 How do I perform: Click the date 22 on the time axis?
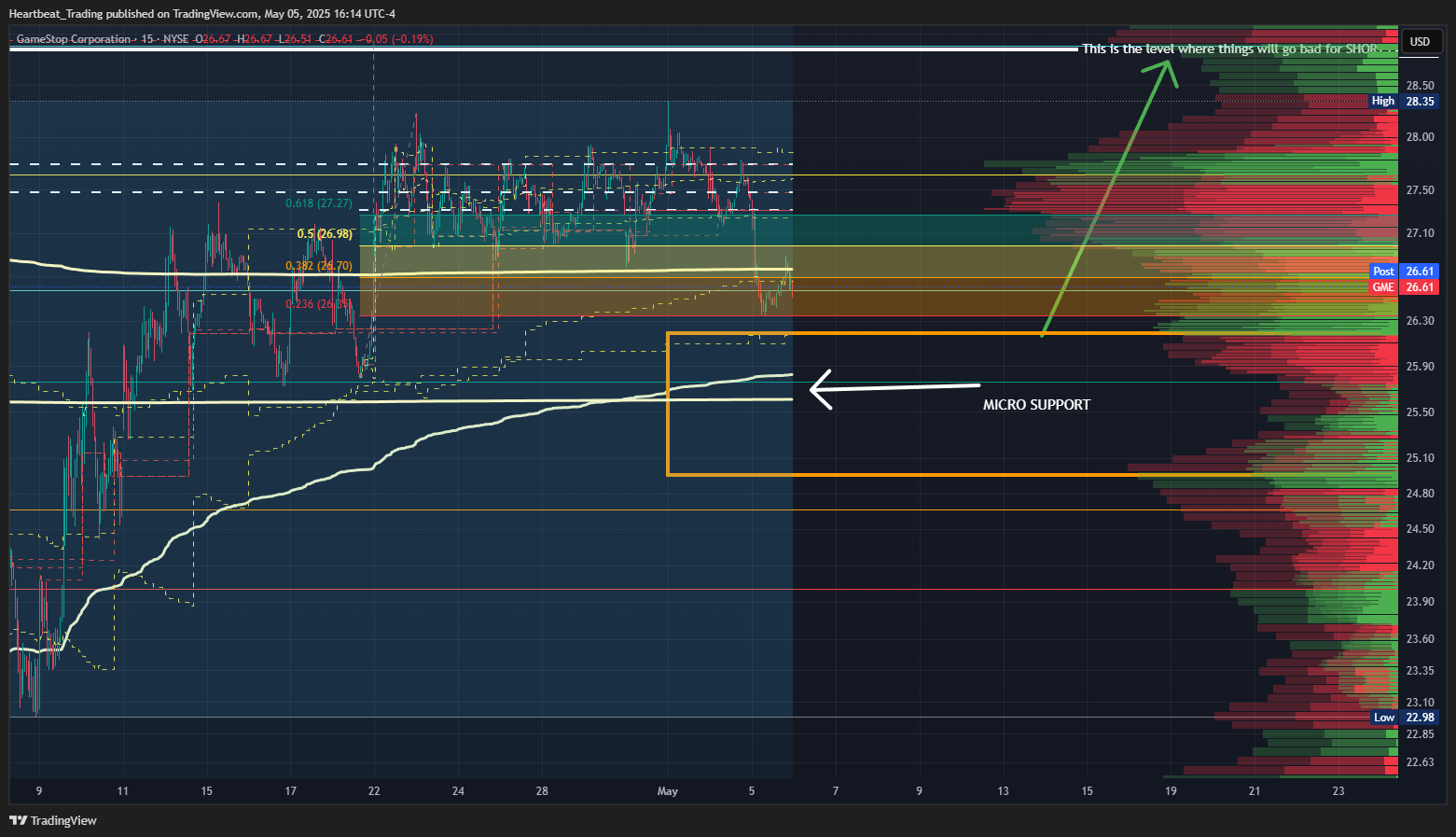(x=374, y=791)
